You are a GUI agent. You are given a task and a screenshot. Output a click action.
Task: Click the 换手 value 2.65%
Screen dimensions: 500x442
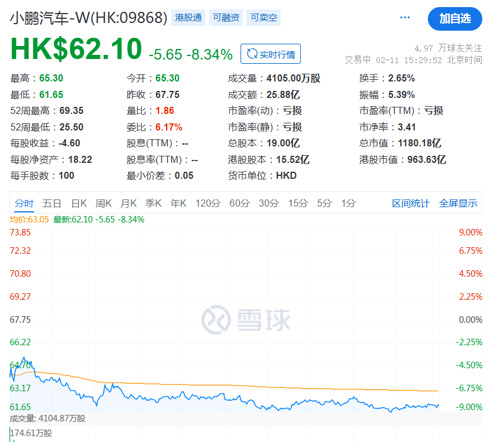pyautogui.click(x=401, y=78)
